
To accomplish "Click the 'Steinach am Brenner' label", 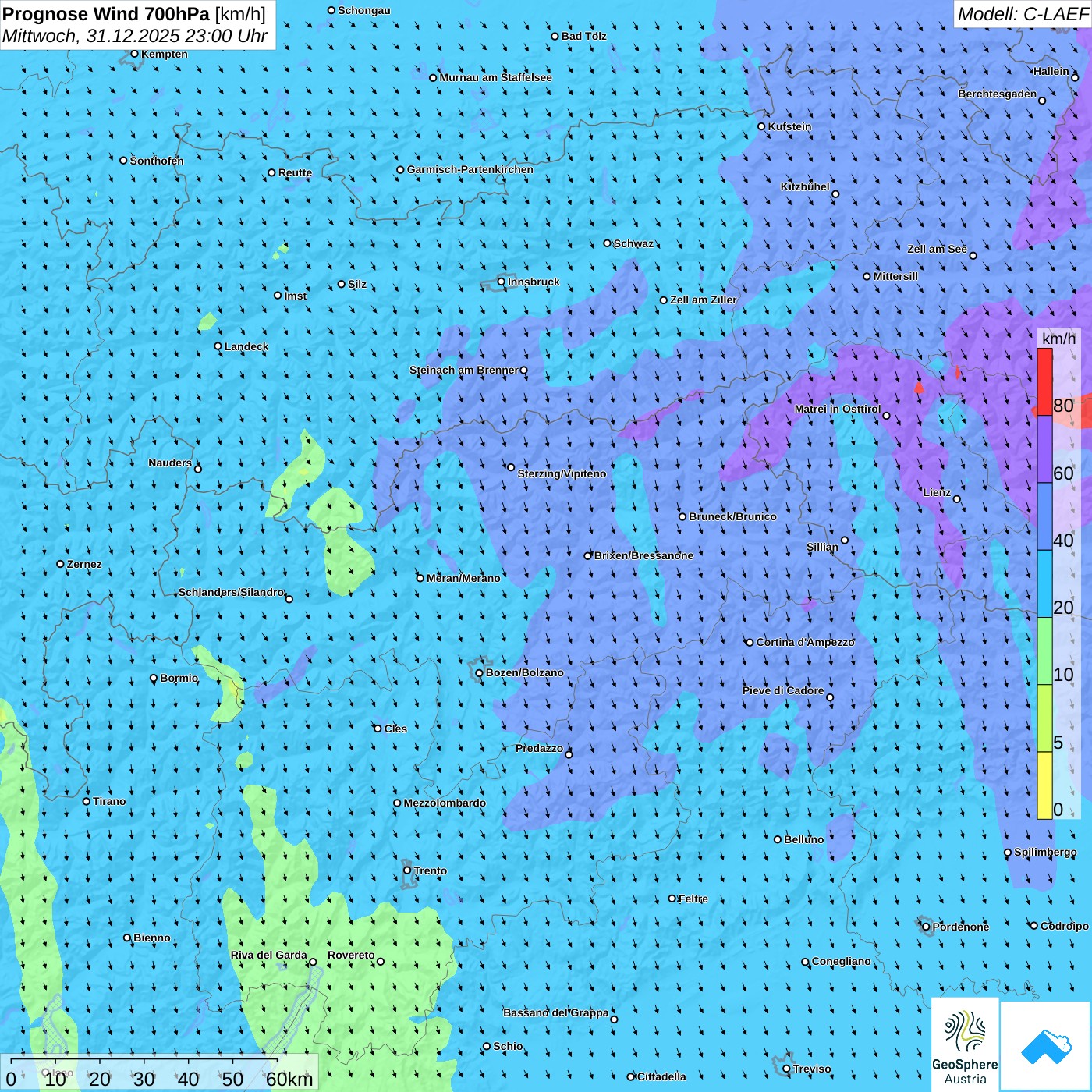I will point(464,370).
